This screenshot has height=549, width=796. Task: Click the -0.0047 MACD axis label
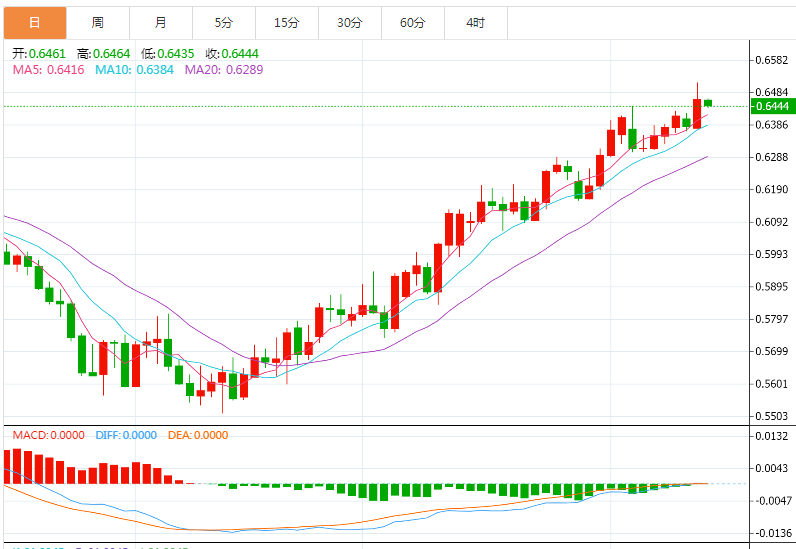coord(772,501)
